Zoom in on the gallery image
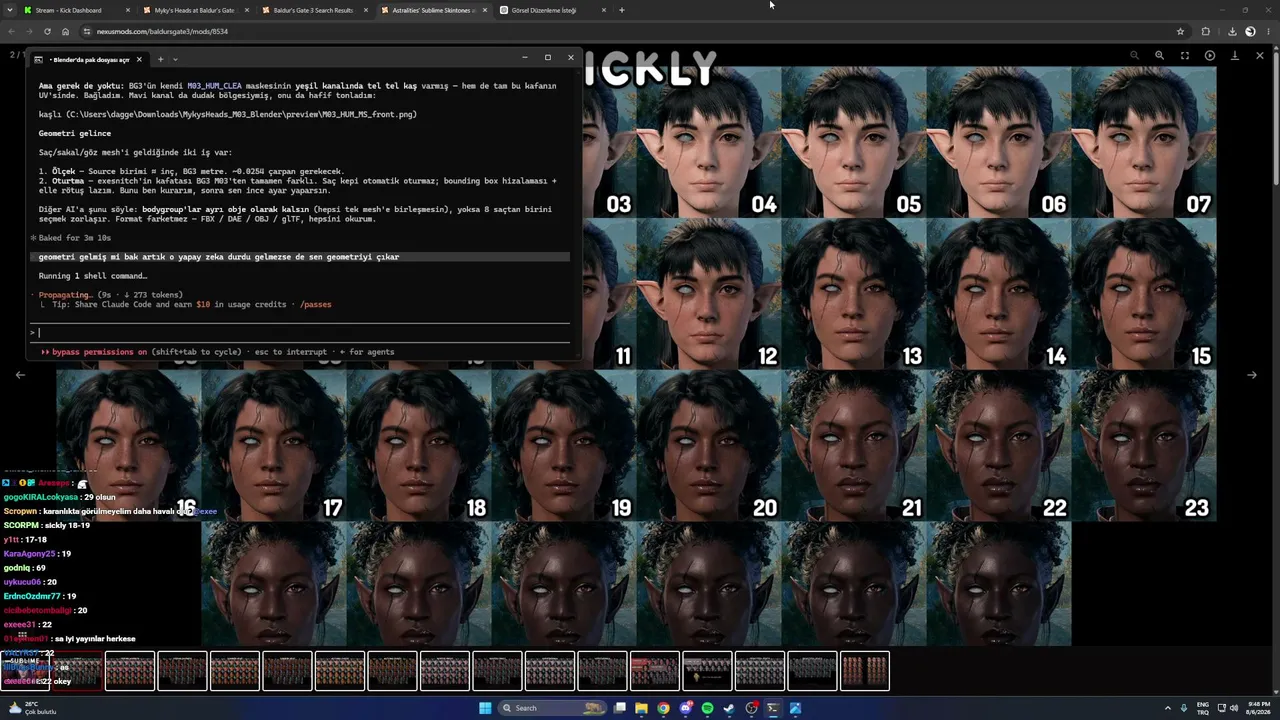 pyautogui.click(x=1159, y=56)
